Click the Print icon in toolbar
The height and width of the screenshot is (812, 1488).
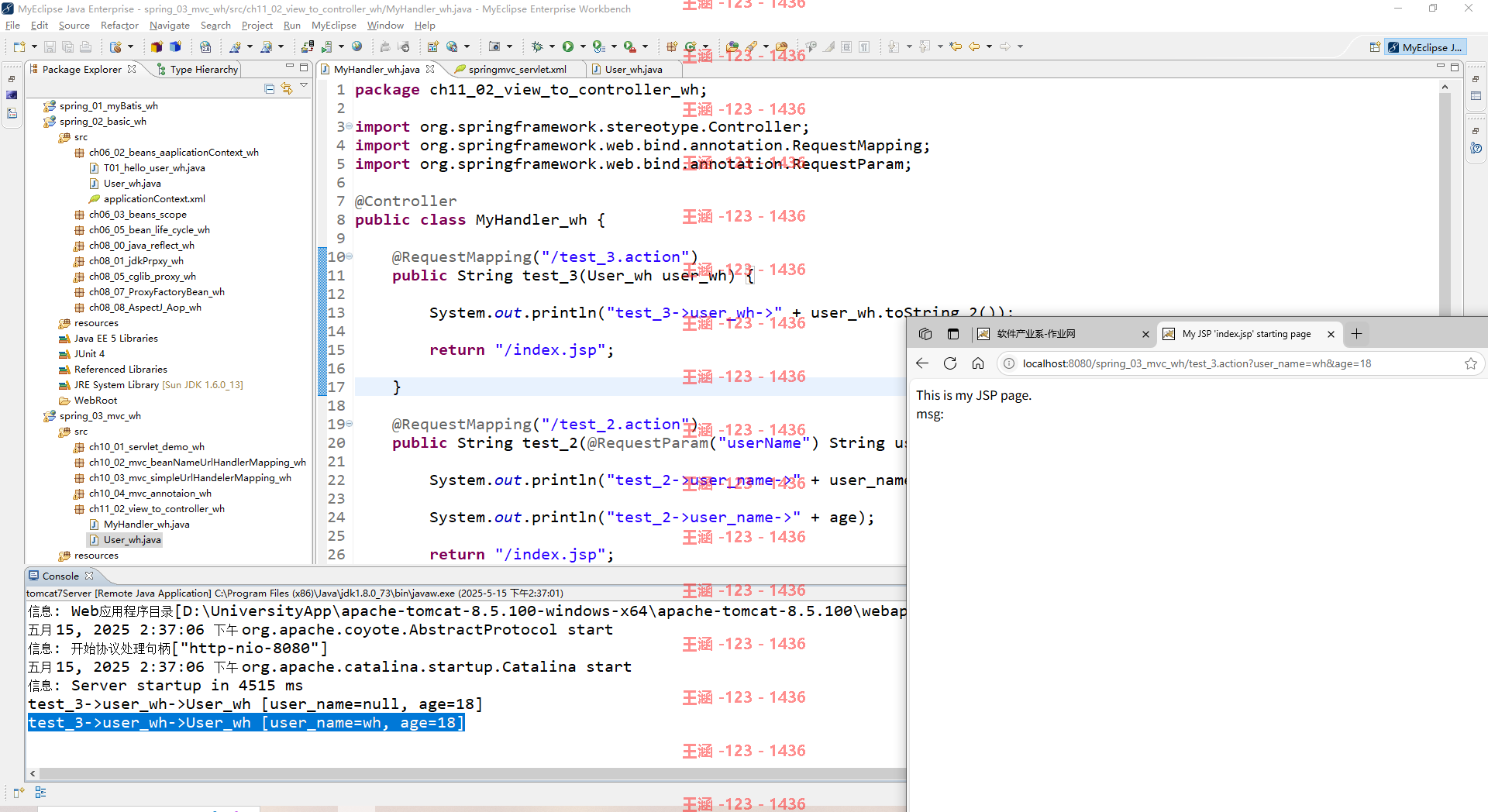85,46
